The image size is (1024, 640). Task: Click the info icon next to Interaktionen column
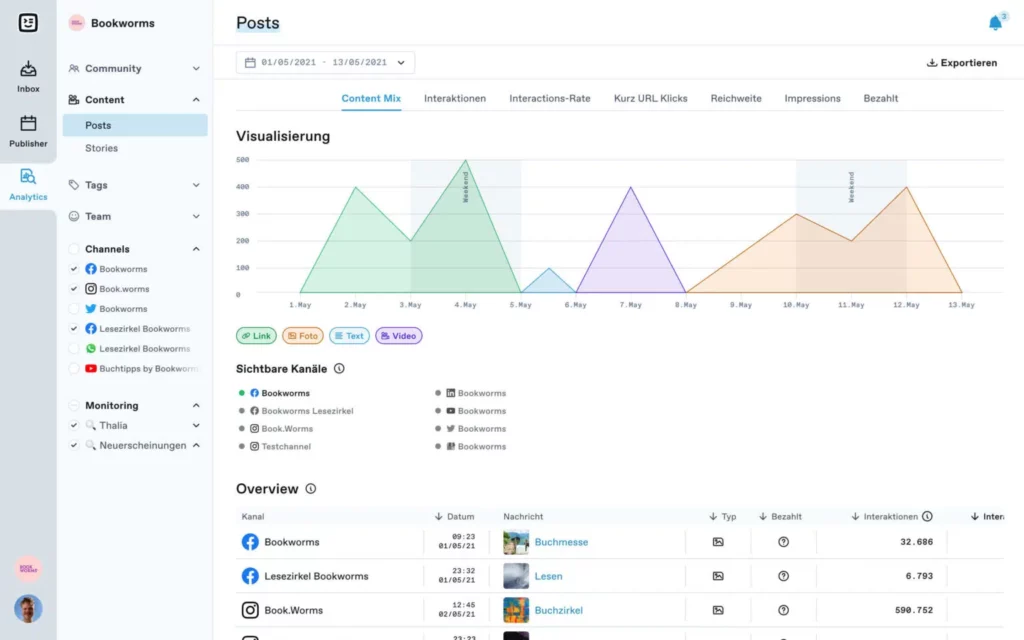(927, 516)
